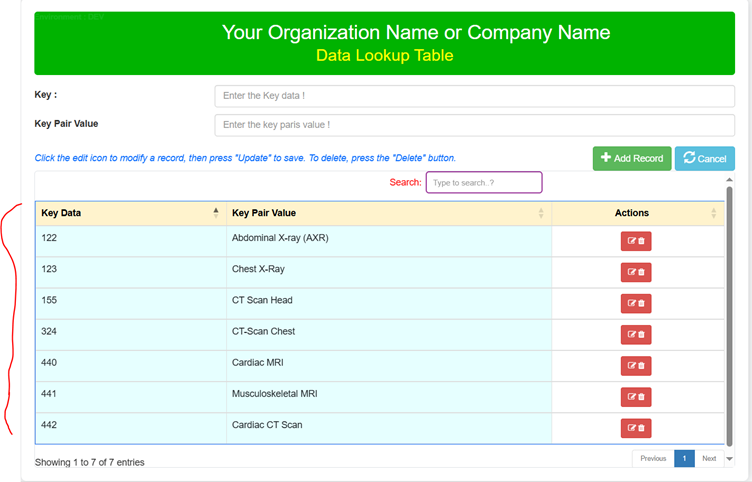Focus the Key input field

tap(474, 96)
